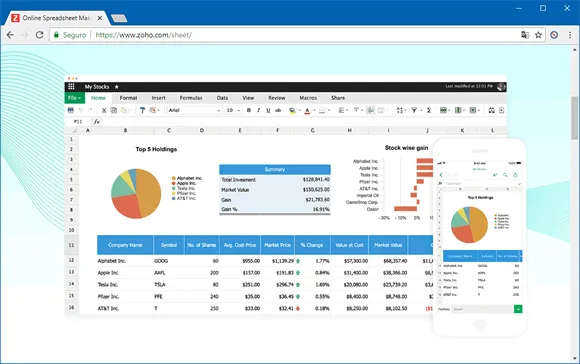
Task: Open the Format tab
Action: pyautogui.click(x=128, y=98)
